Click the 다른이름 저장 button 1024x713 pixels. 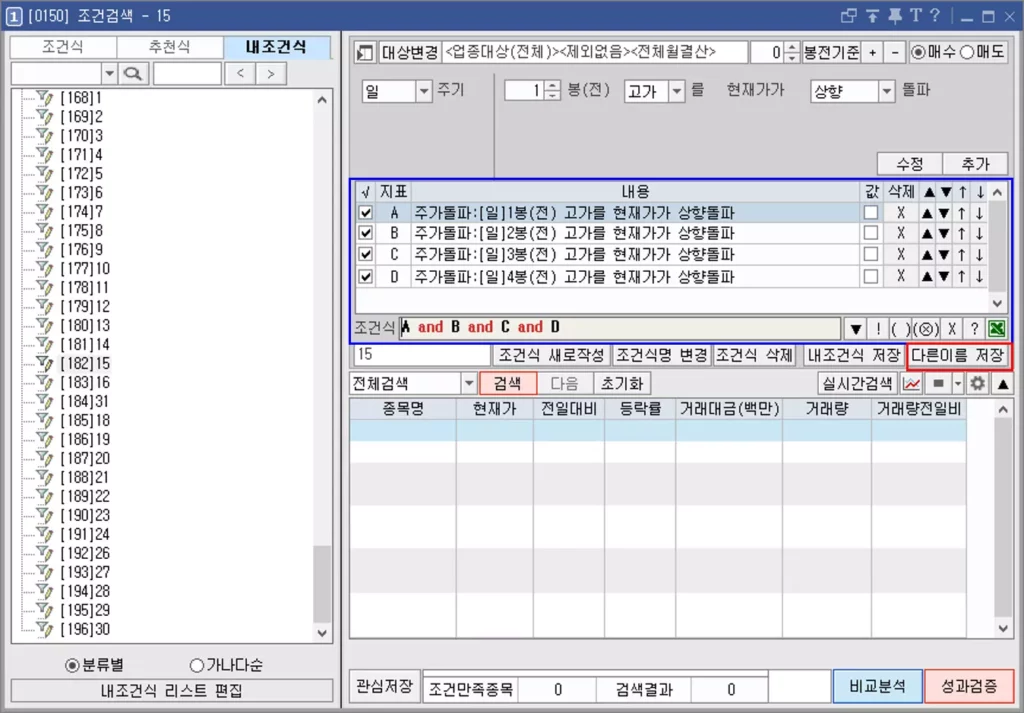click(957, 355)
